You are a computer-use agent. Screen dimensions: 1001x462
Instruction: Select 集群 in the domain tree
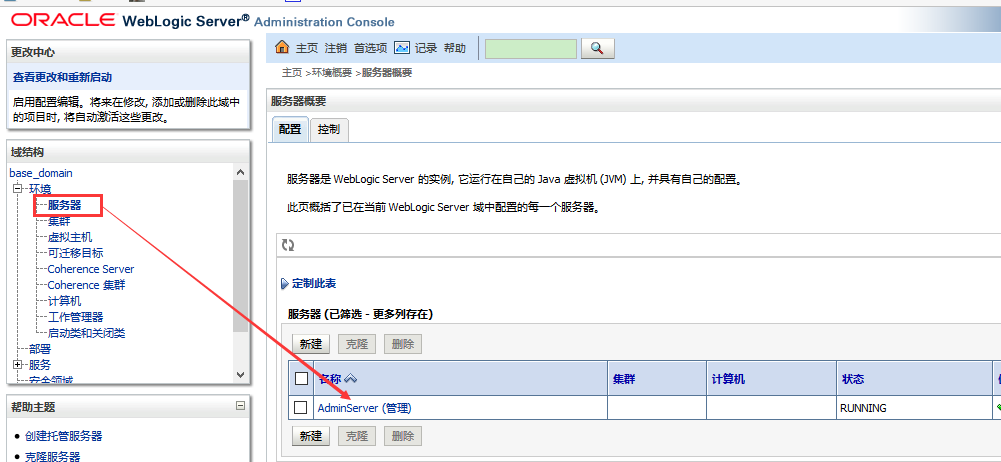59,221
